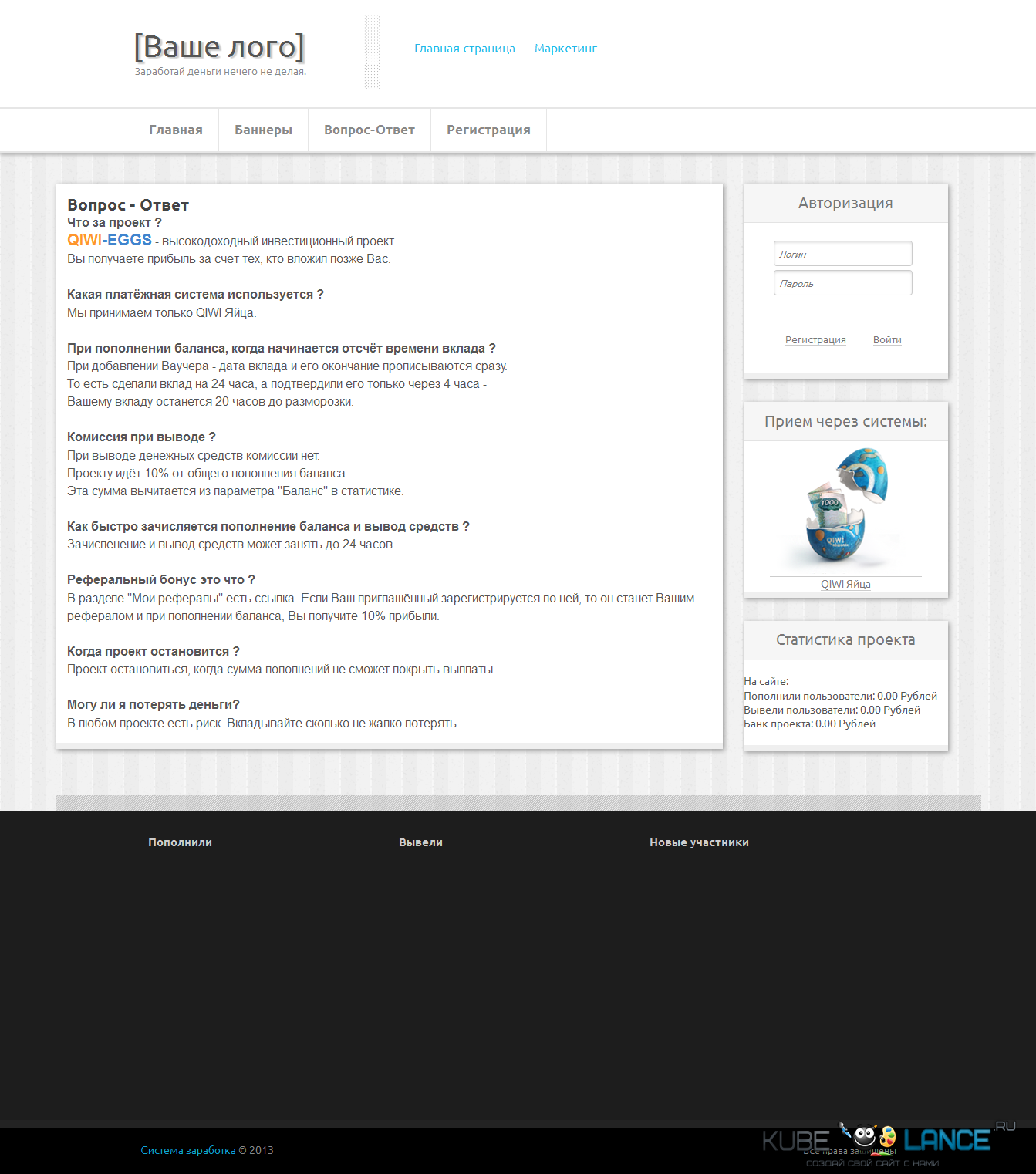This screenshot has width=1036, height=1174.
Task: Click the QIWI egg image
Action: [x=846, y=508]
